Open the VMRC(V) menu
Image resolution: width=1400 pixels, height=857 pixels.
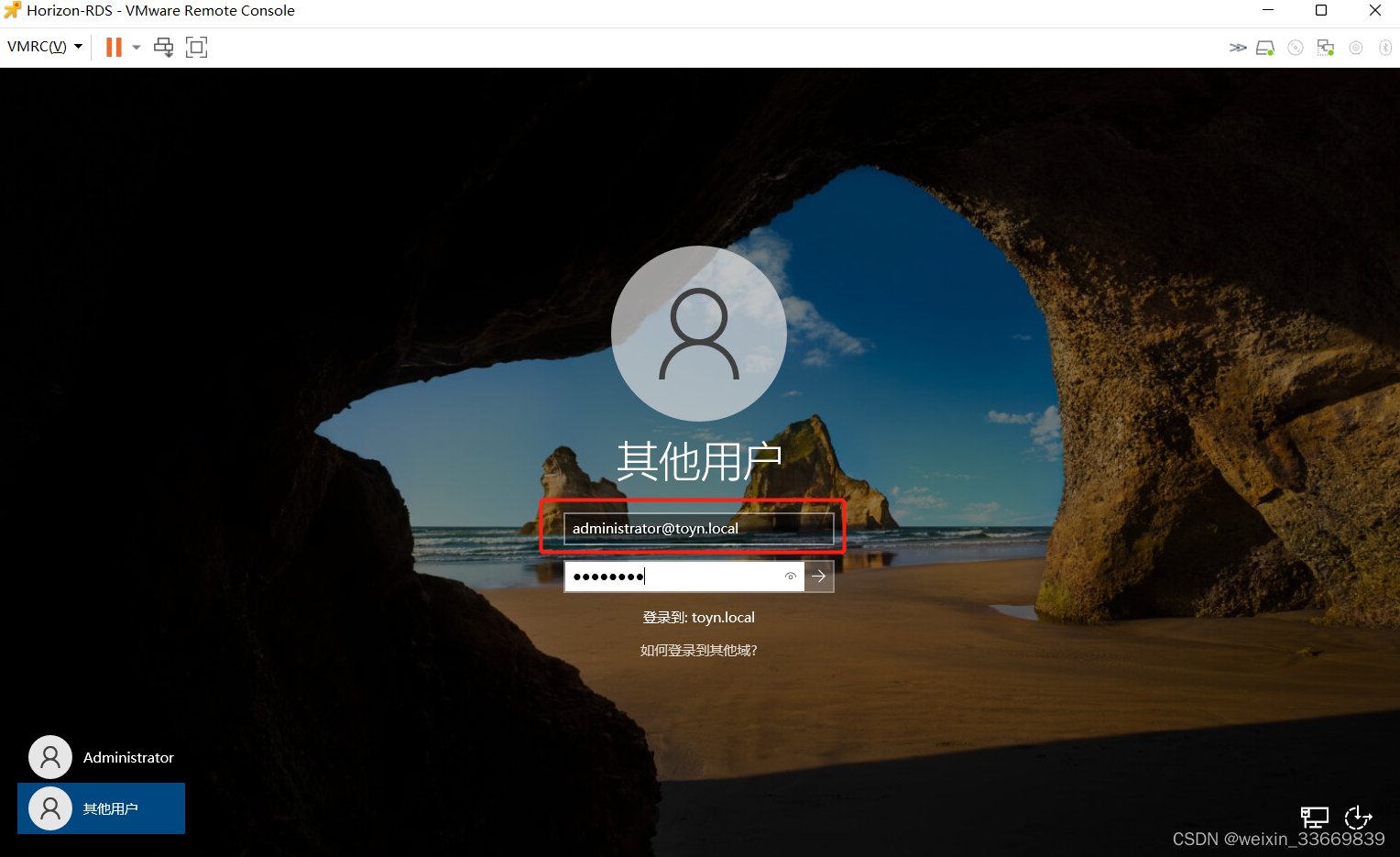(x=45, y=47)
